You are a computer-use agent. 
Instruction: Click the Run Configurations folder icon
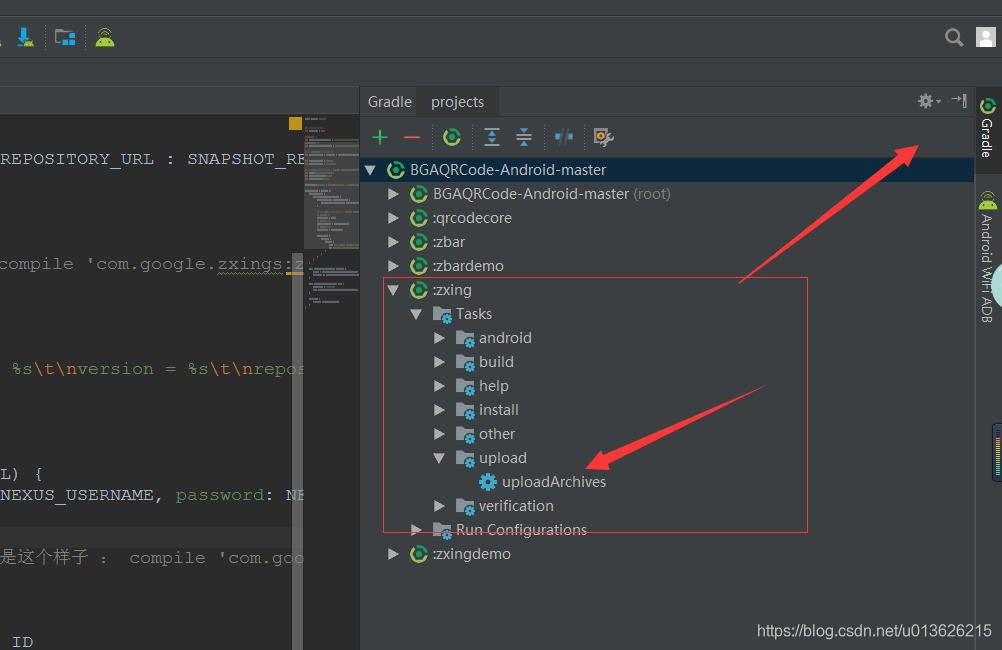442,530
